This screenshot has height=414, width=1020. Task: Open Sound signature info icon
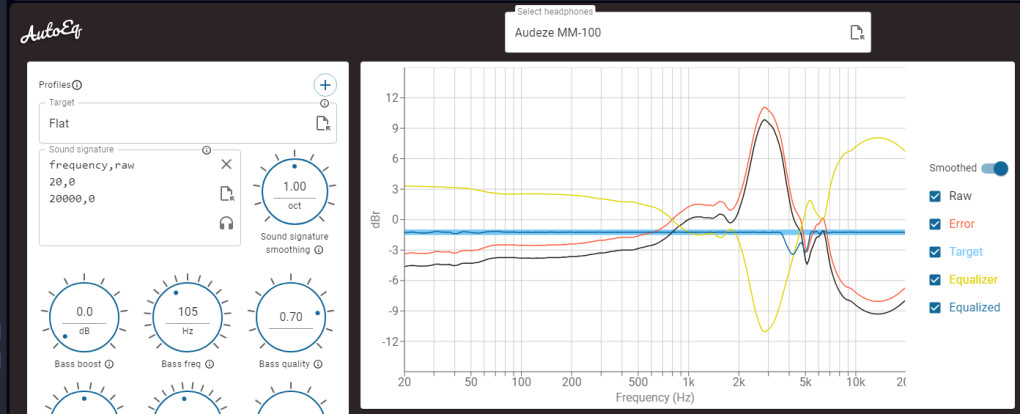[206, 150]
